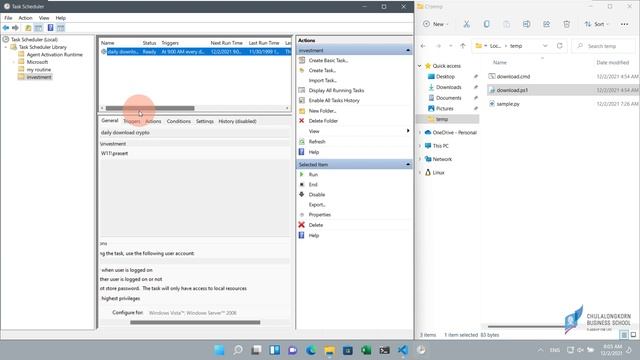The image size is (640, 360).
Task: Click the Delete trash icon in File Explorer
Action: (x=567, y=24)
